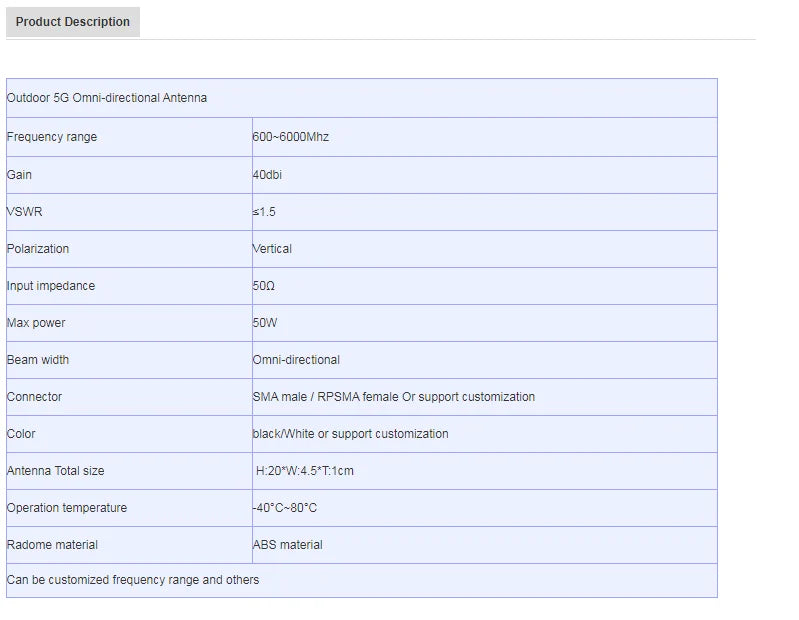The image size is (799, 620).
Task: Click the ABS material radome value
Action: coord(287,545)
